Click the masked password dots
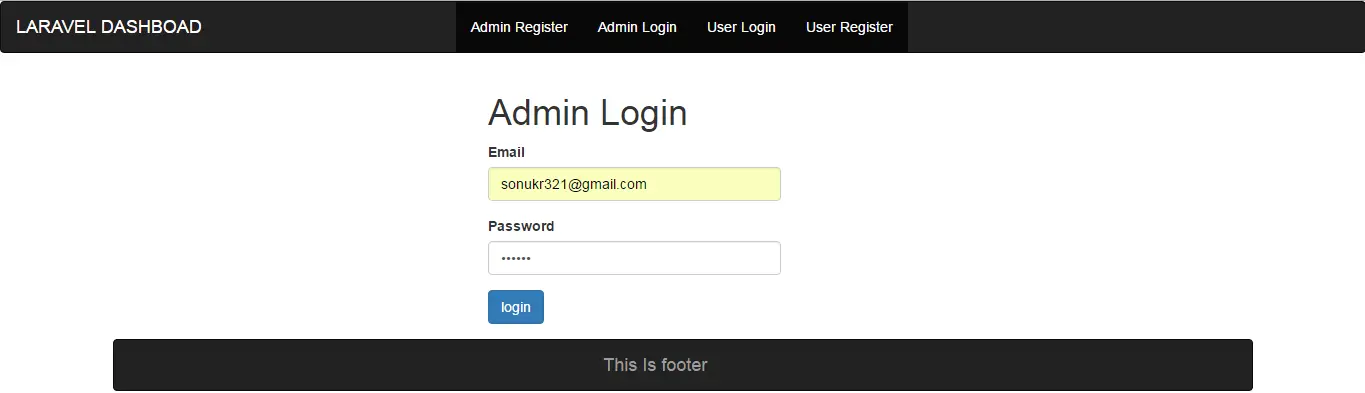Image resolution: width=1365 pixels, height=393 pixels. pos(516,258)
